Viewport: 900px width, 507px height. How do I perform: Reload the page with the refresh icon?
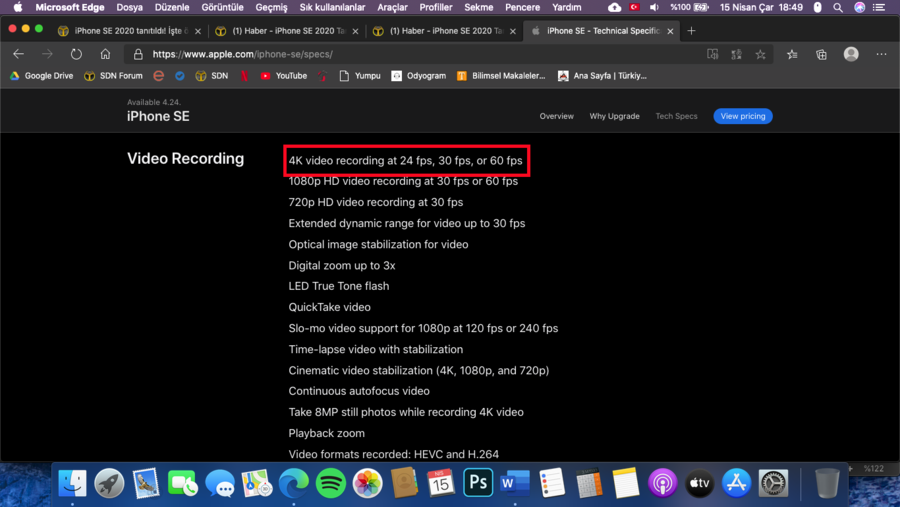tap(76, 54)
